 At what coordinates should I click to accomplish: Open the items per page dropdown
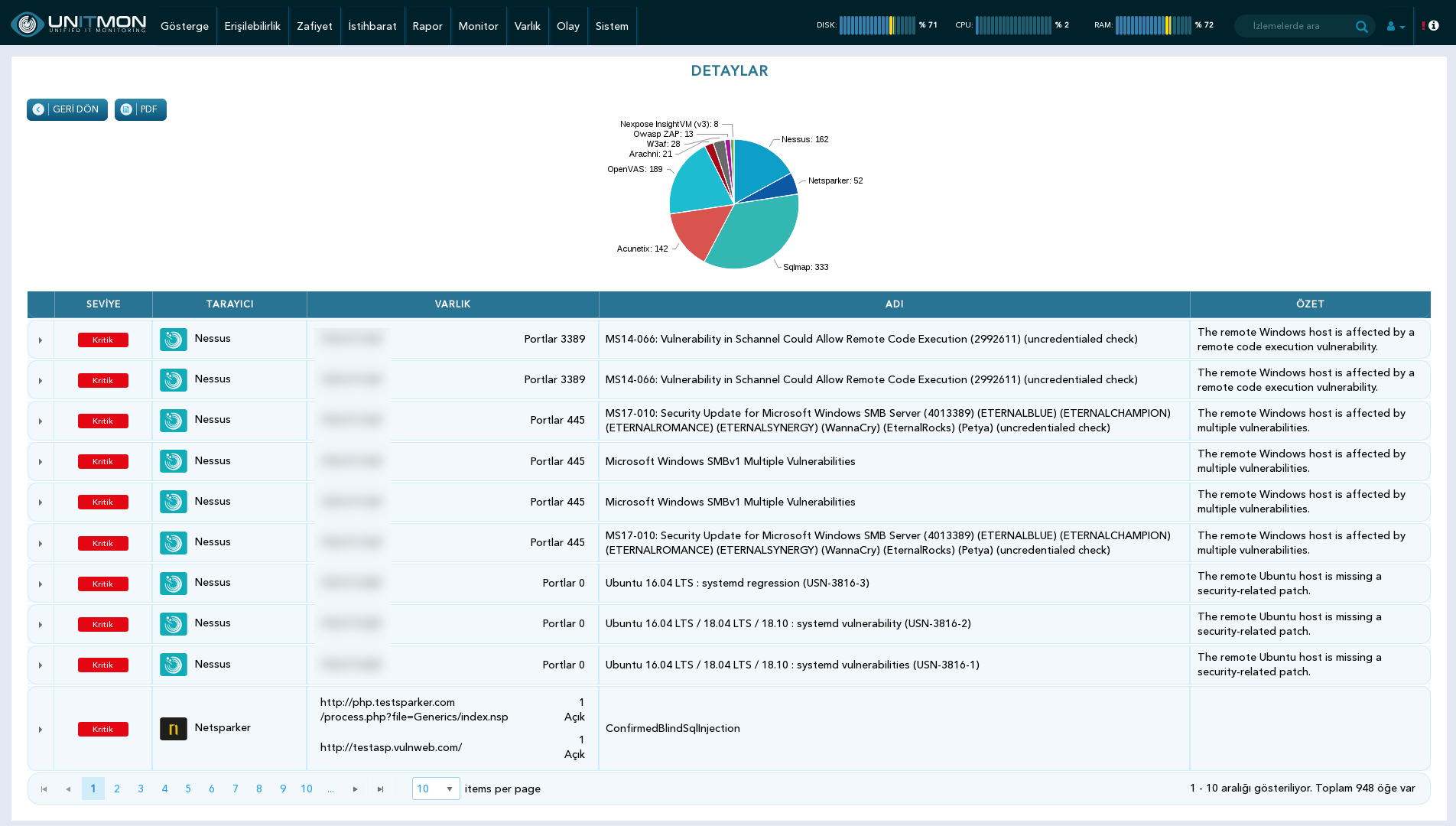436,789
